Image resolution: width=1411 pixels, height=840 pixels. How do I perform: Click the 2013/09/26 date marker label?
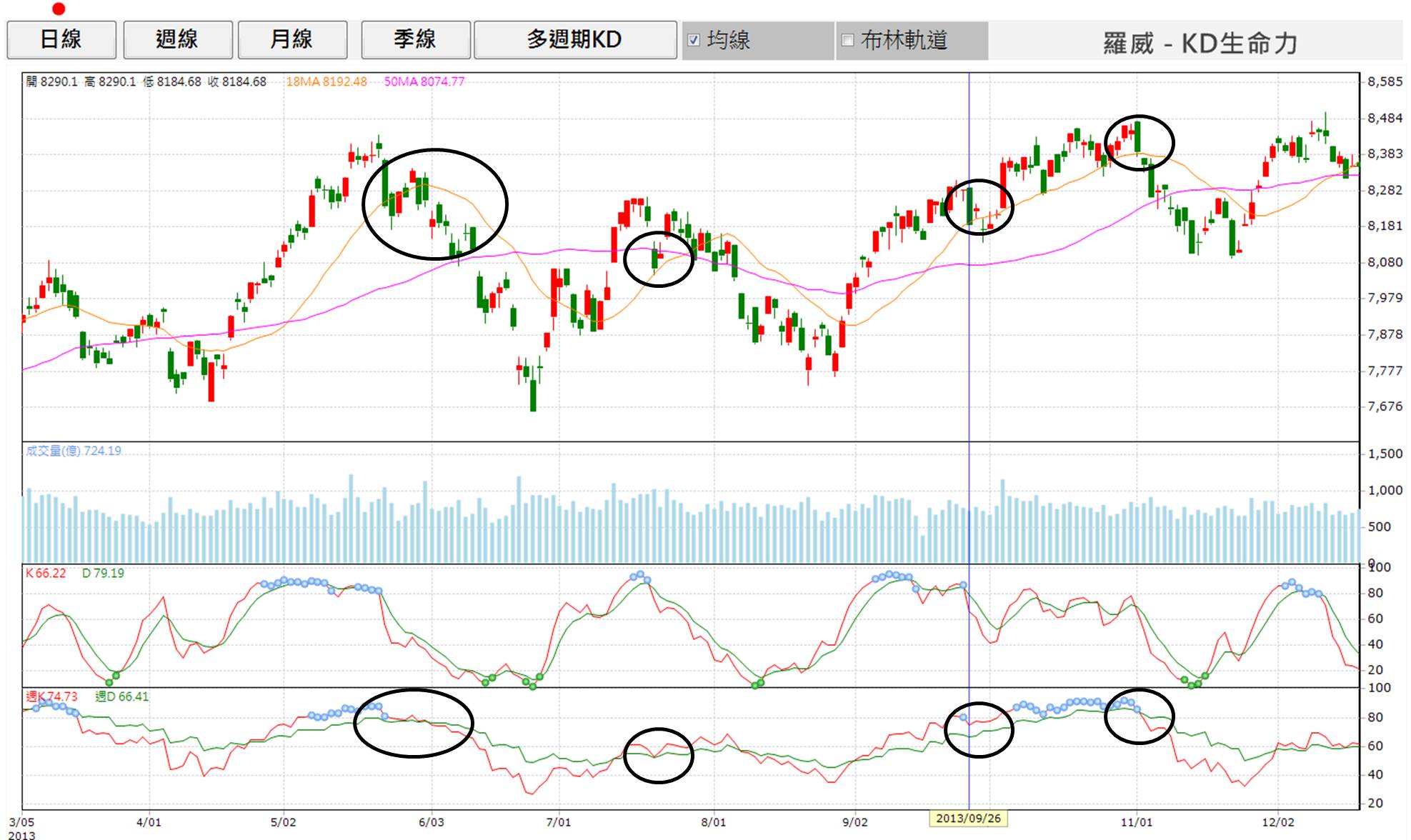pyautogui.click(x=968, y=819)
